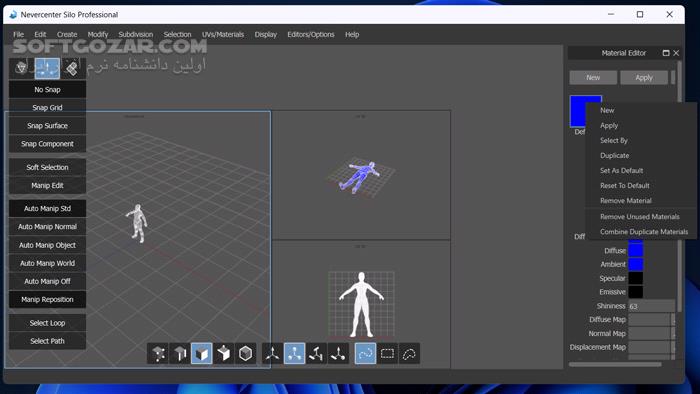The image size is (700, 394).
Task: Click the Normal Map field
Action: tap(649, 333)
